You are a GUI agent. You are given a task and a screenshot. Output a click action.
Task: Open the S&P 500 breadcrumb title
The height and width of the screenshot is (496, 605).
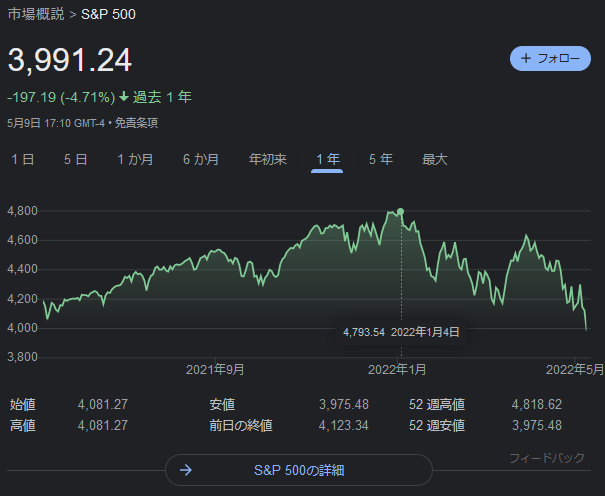pos(108,14)
